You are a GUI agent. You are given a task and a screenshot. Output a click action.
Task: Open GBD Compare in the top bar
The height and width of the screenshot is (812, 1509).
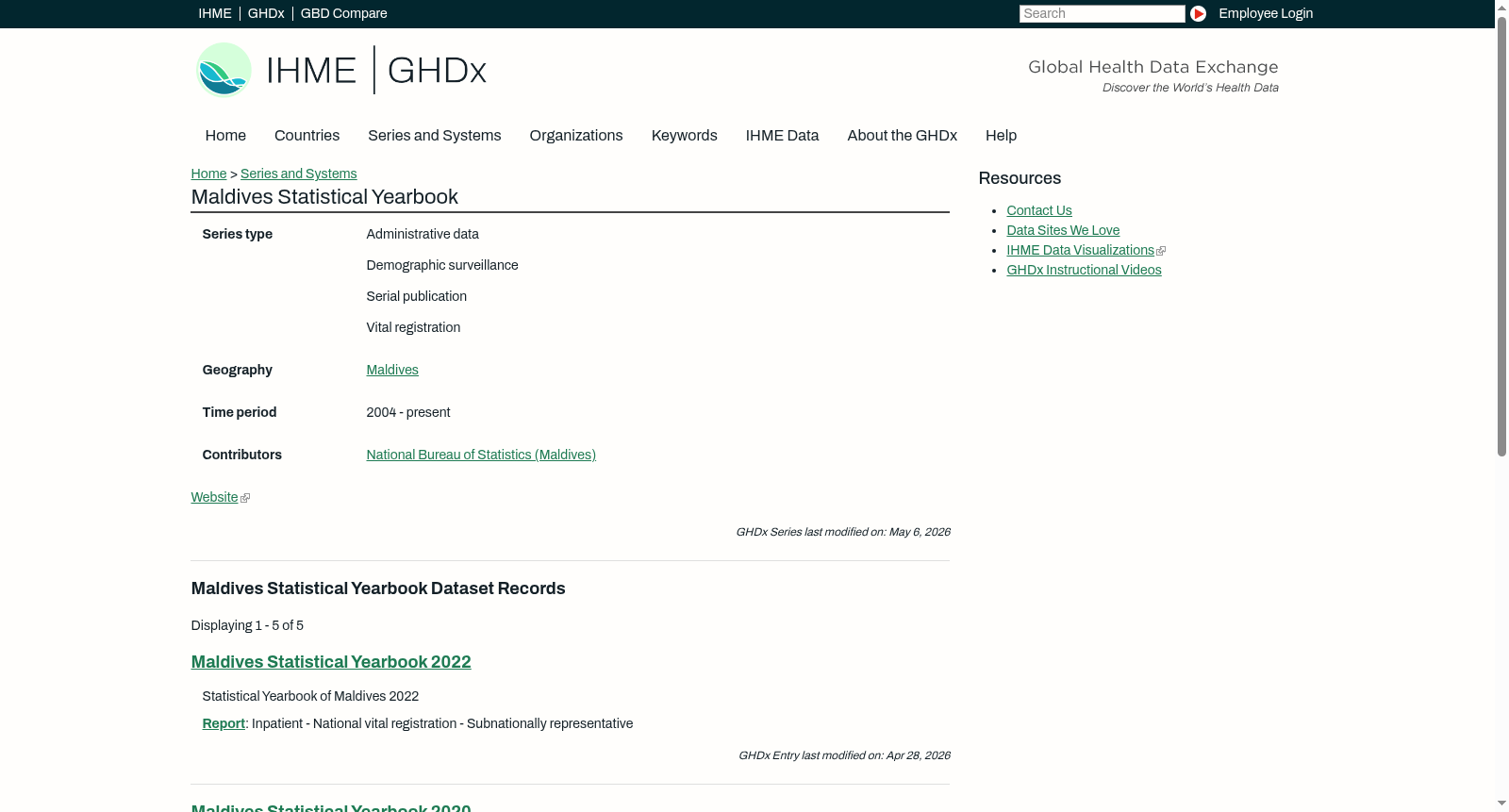pos(343,13)
